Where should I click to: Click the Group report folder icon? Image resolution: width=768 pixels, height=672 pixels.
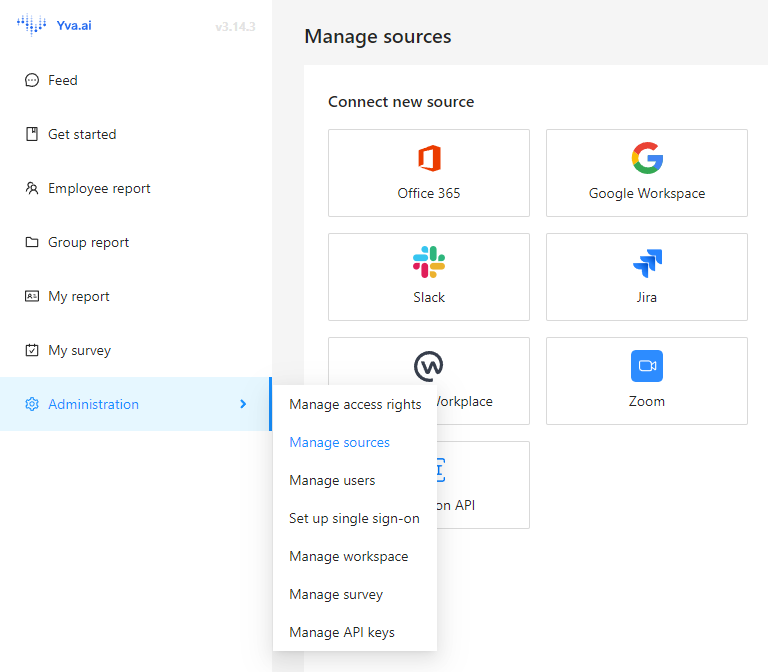pyautogui.click(x=32, y=242)
